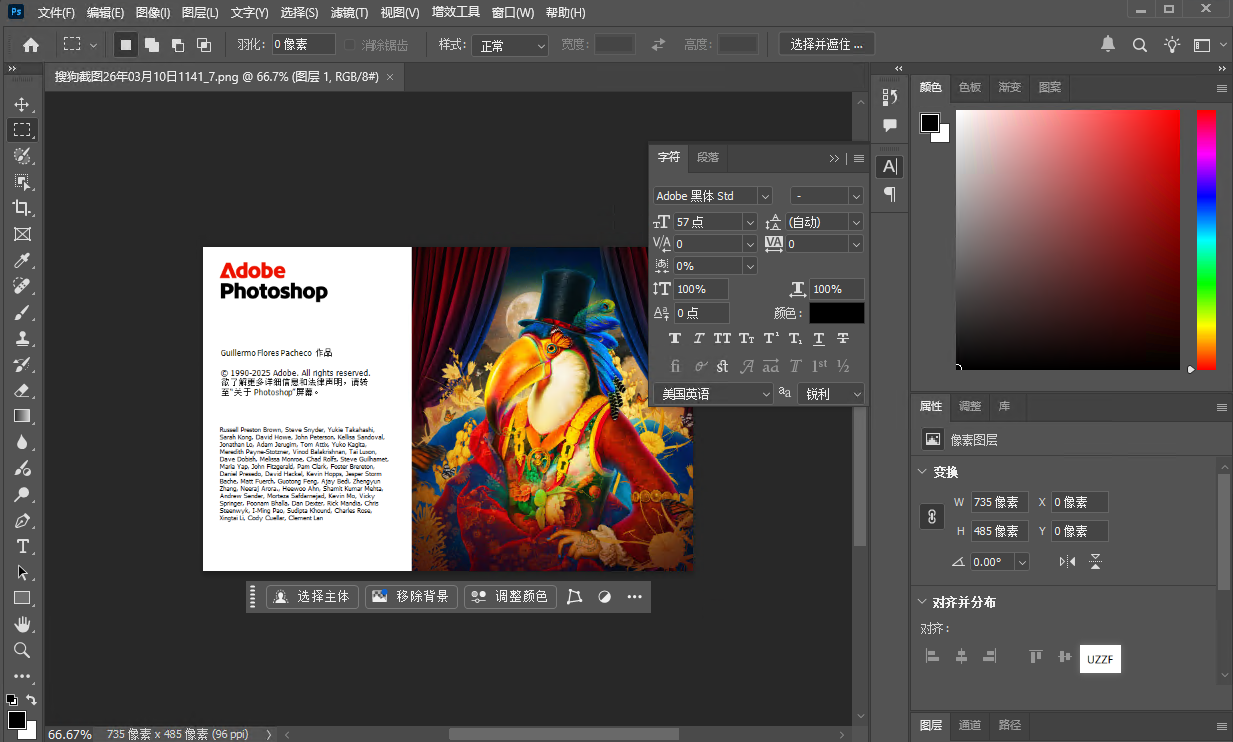1233x742 pixels.
Task: Collapse the 变换 section in Properties
Action: [922, 472]
